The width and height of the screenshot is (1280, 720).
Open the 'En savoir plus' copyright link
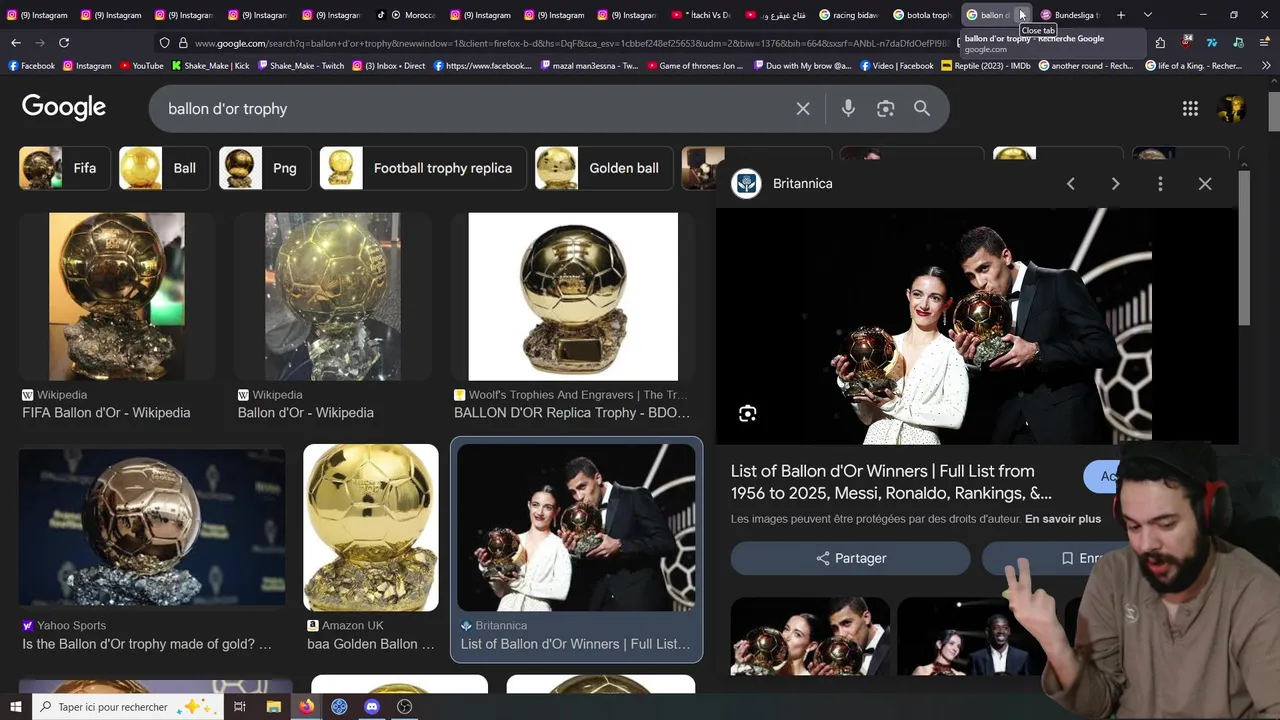[1063, 519]
